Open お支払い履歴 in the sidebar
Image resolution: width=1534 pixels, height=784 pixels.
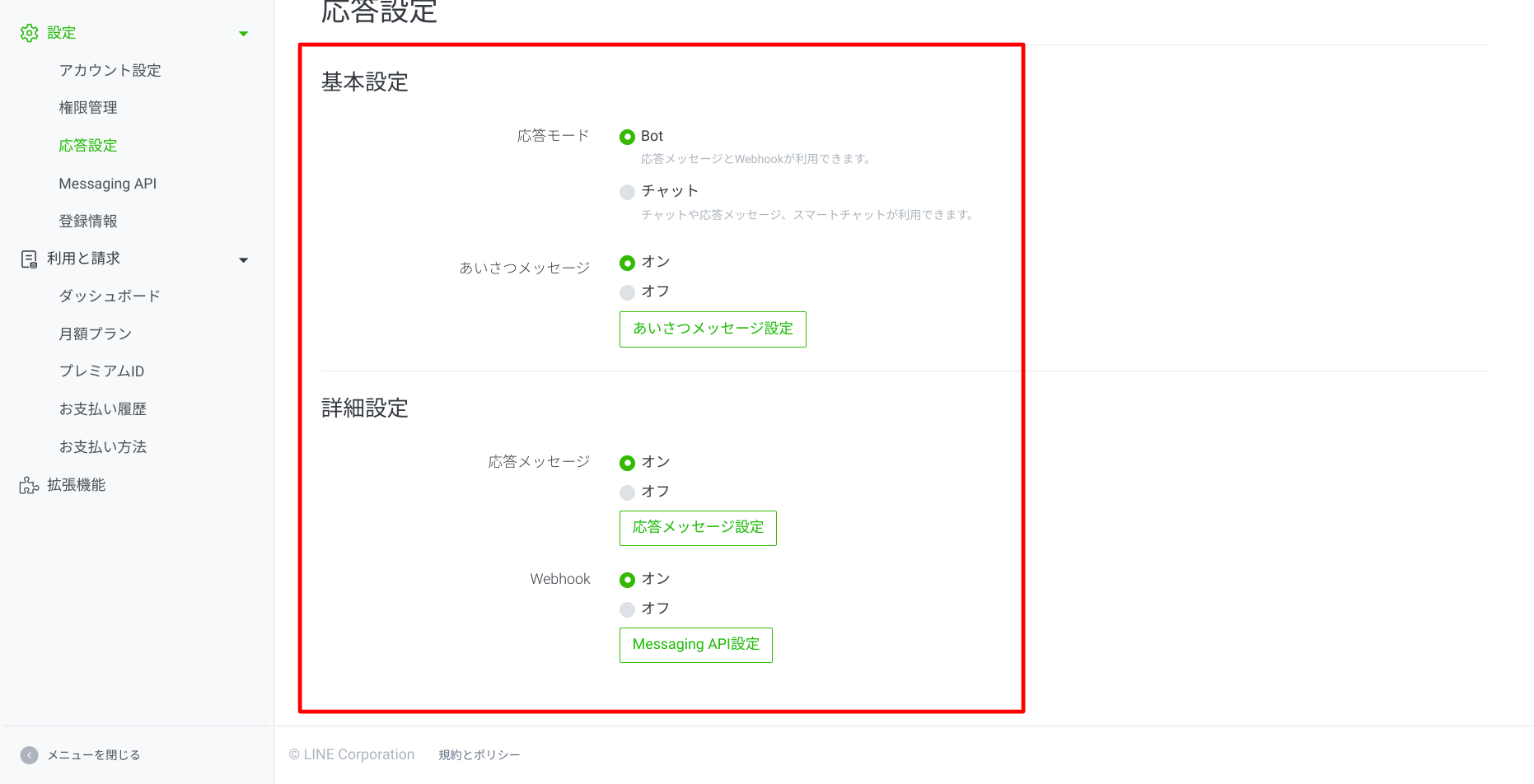(x=102, y=409)
